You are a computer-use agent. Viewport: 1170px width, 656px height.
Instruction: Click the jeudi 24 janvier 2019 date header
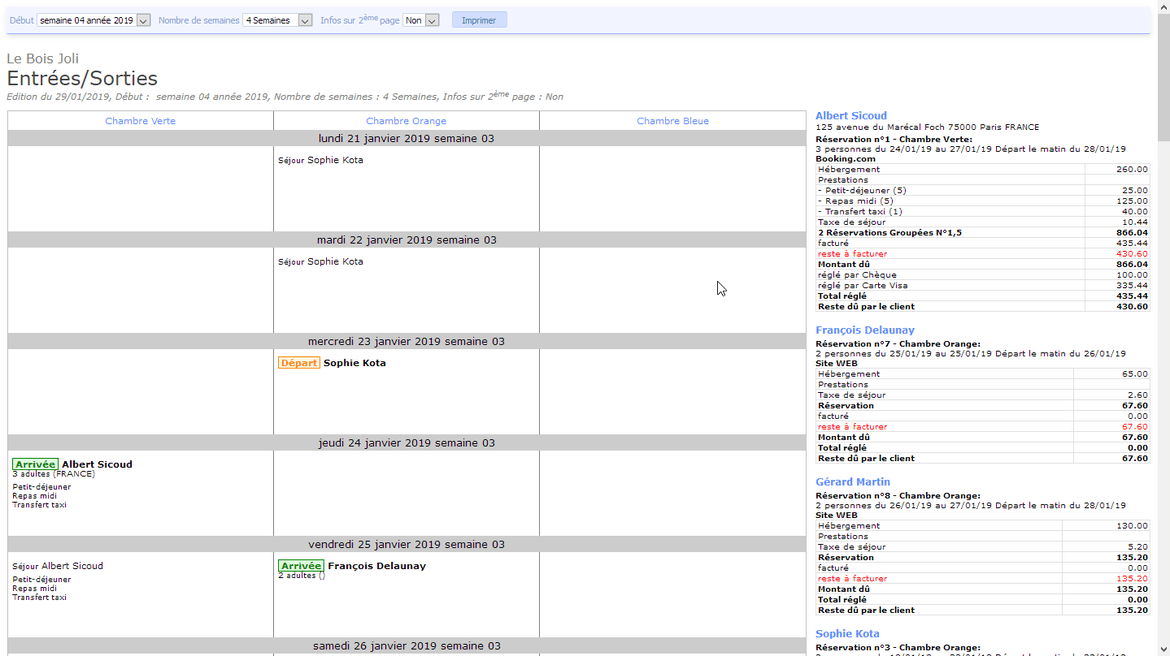(x=406, y=443)
